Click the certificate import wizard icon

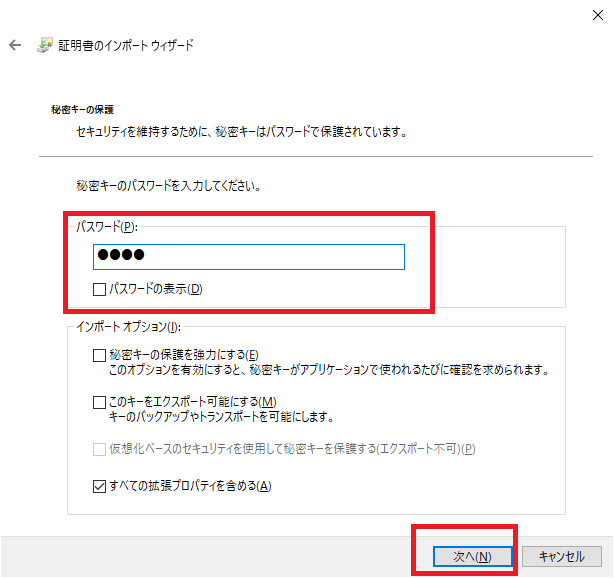45,45
